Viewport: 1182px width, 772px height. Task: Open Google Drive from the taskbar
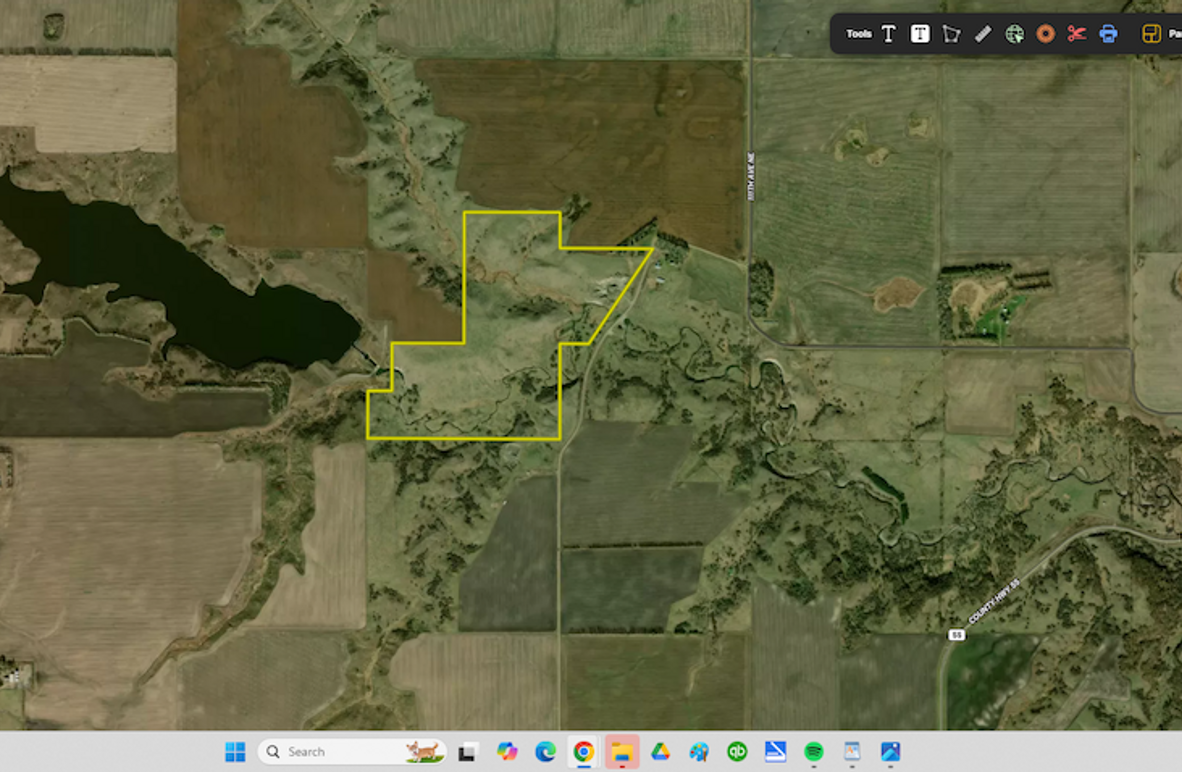point(660,752)
